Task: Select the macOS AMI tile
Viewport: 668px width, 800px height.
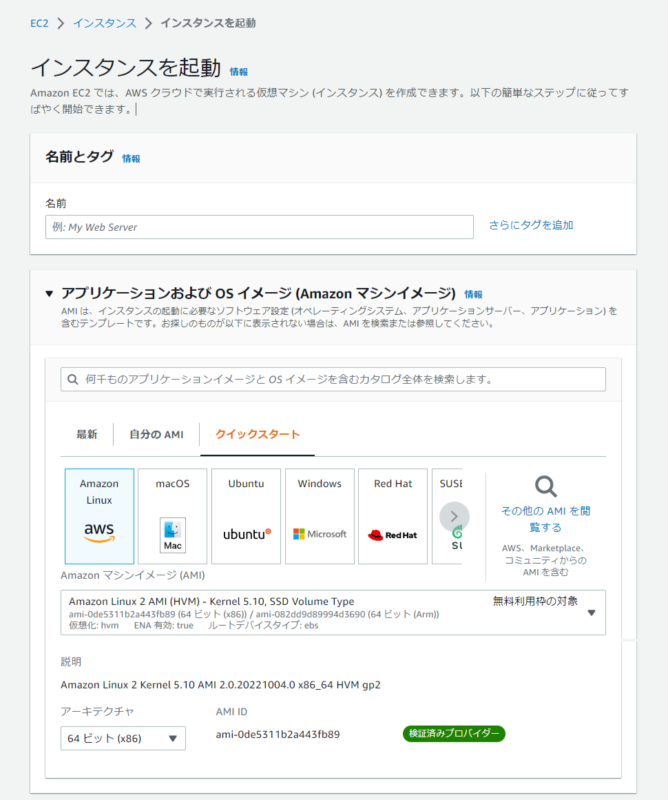Action: pyautogui.click(x=172, y=516)
